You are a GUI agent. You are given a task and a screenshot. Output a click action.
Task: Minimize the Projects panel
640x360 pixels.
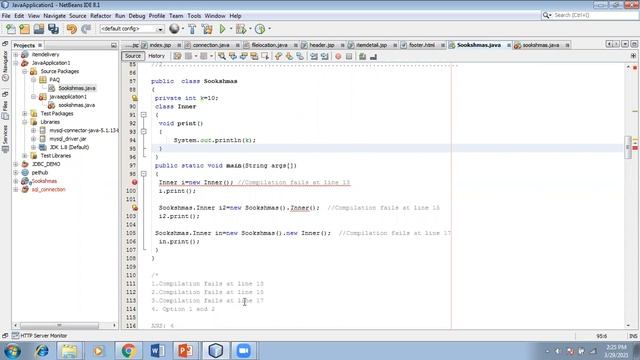[x=113, y=45]
